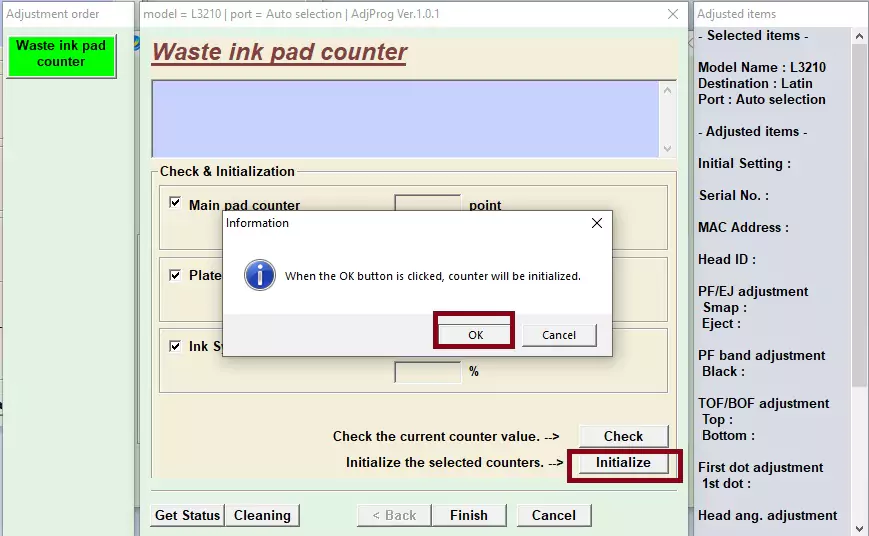Image resolution: width=869 pixels, height=536 pixels.
Task: Toggle the Ink System checkbox
Action: (x=175, y=346)
